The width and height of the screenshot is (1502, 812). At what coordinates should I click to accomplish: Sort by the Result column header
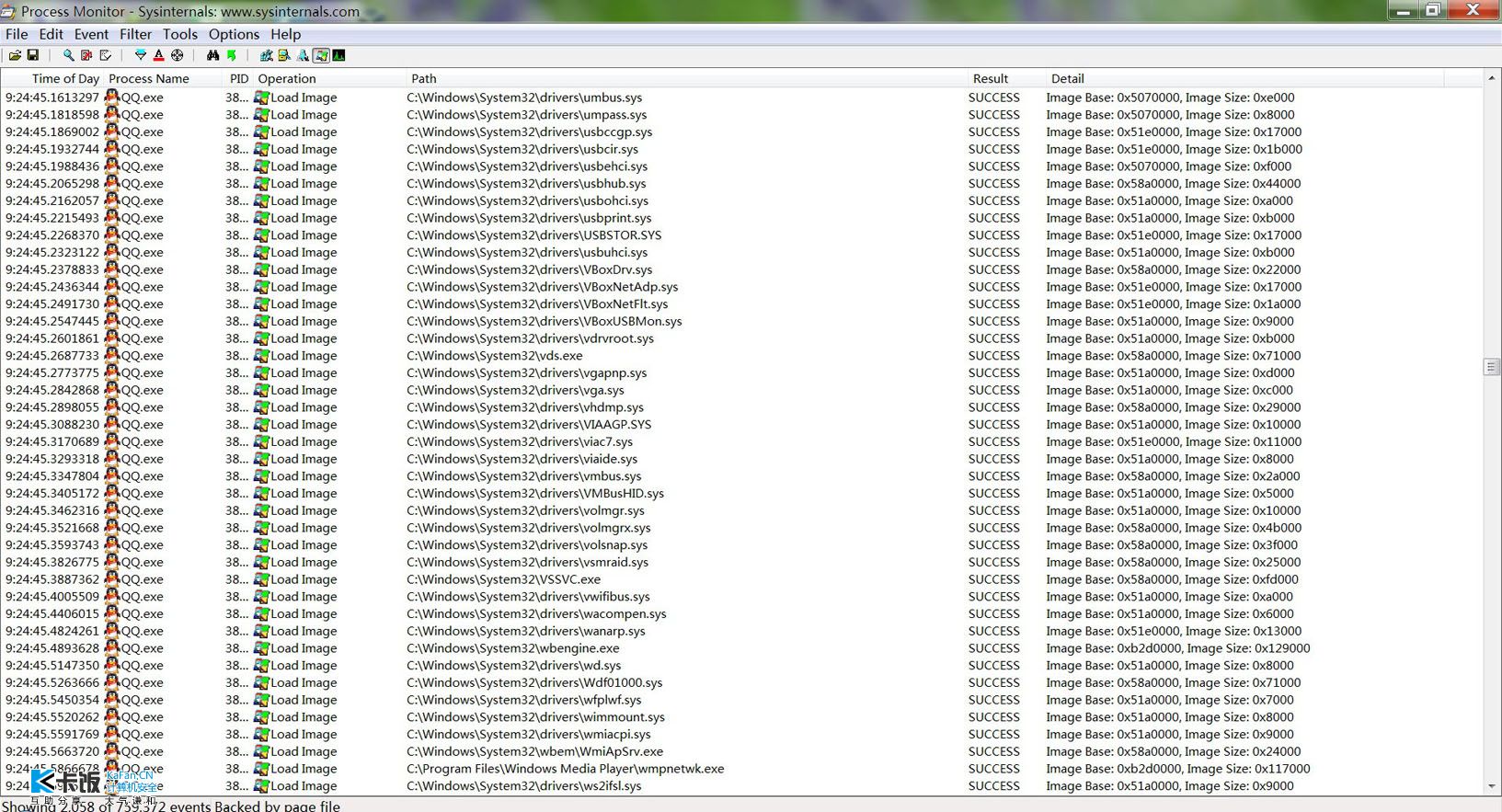click(1005, 79)
